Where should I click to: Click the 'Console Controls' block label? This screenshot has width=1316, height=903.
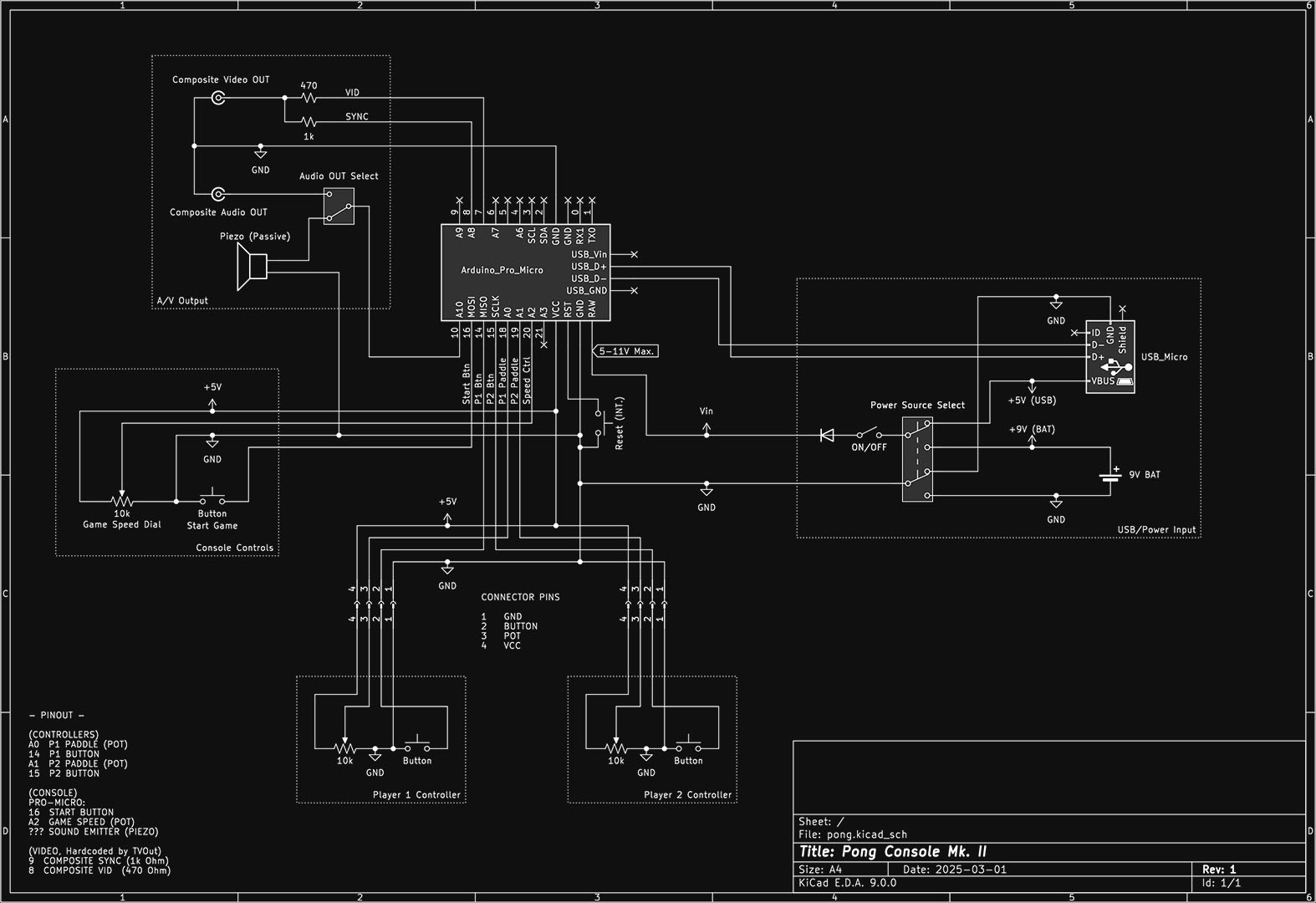click(x=235, y=548)
